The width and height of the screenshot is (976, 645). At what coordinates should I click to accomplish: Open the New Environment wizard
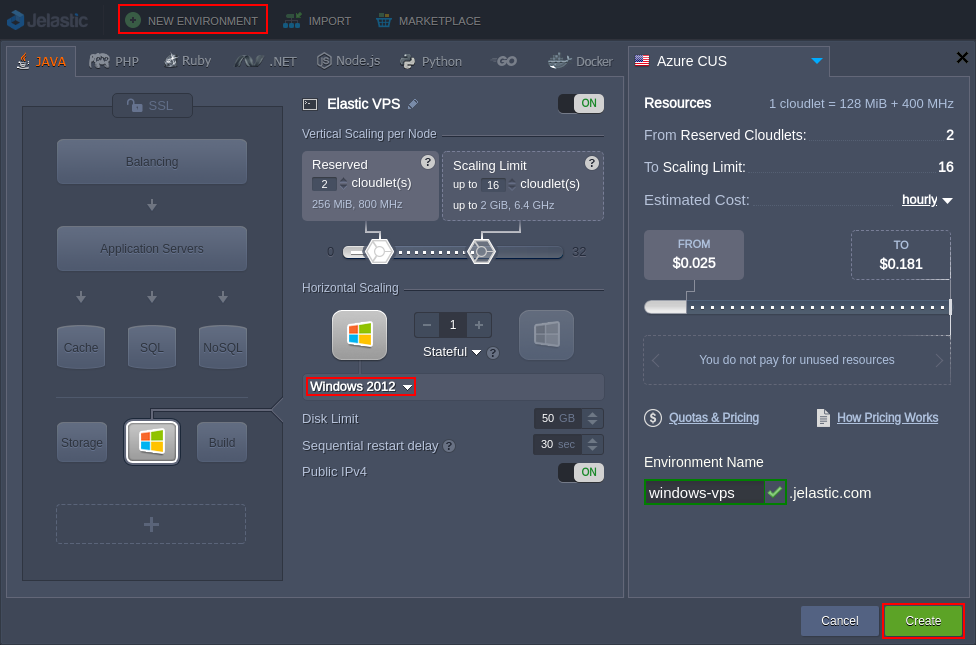192,20
